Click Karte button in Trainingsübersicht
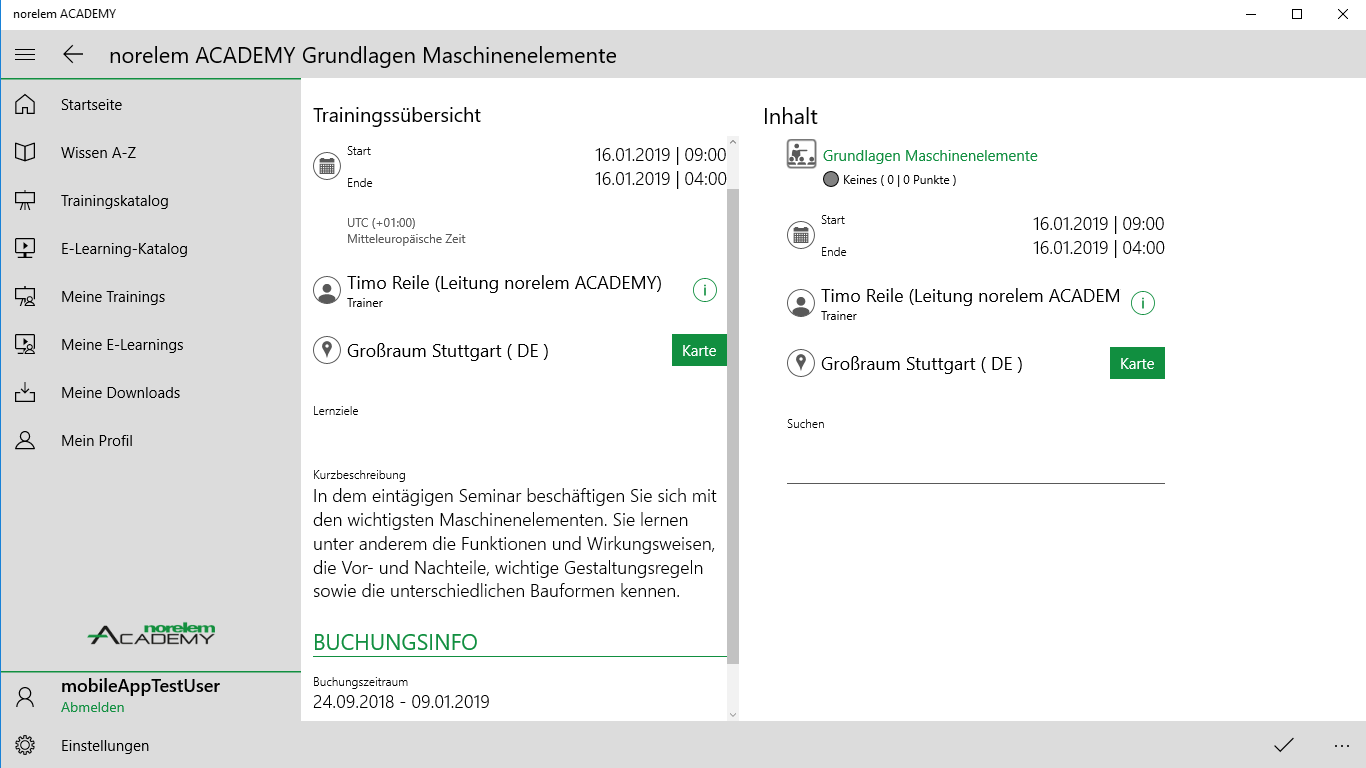Image resolution: width=1366 pixels, height=768 pixels. (699, 350)
